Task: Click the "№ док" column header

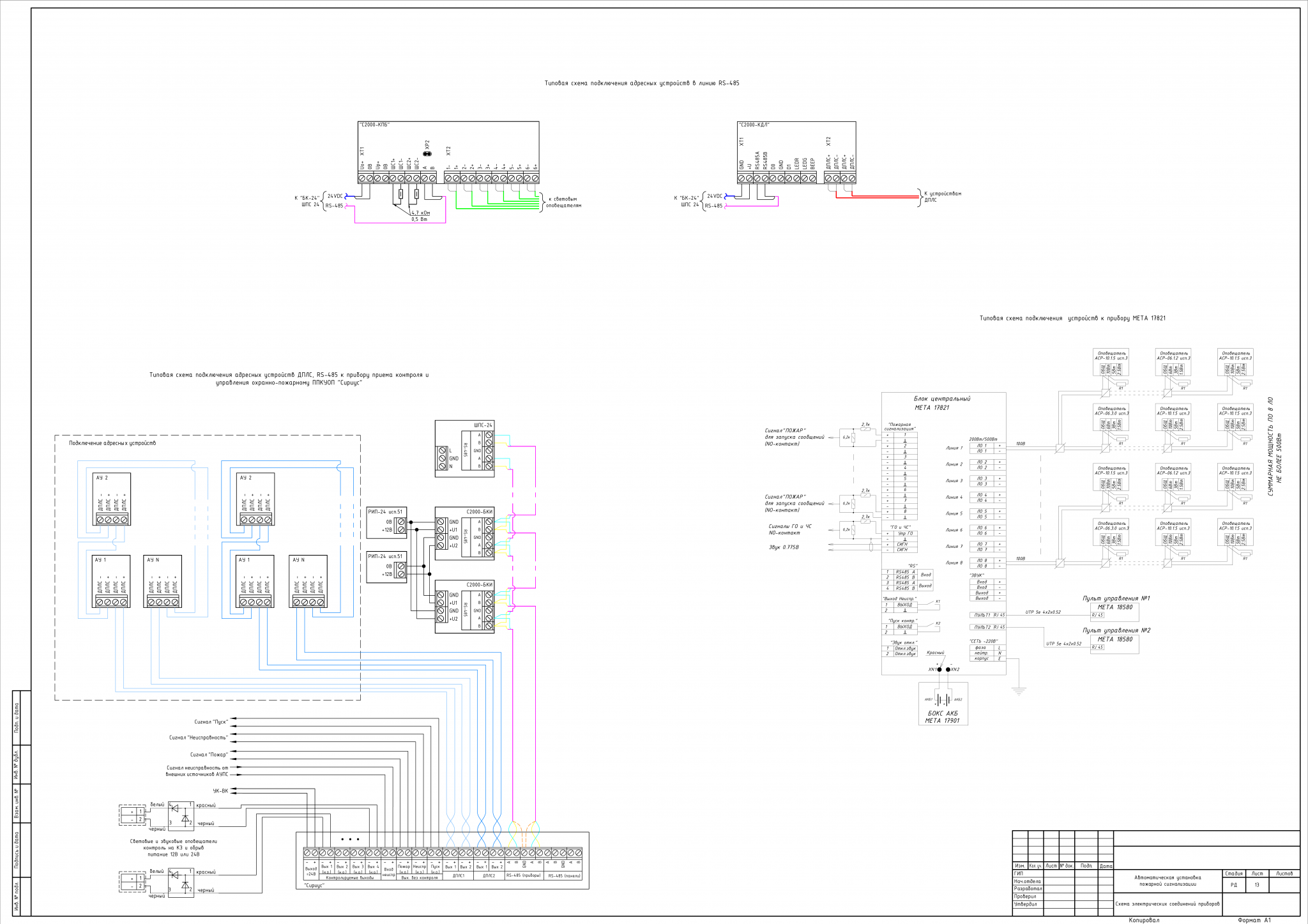Action: click(1067, 866)
